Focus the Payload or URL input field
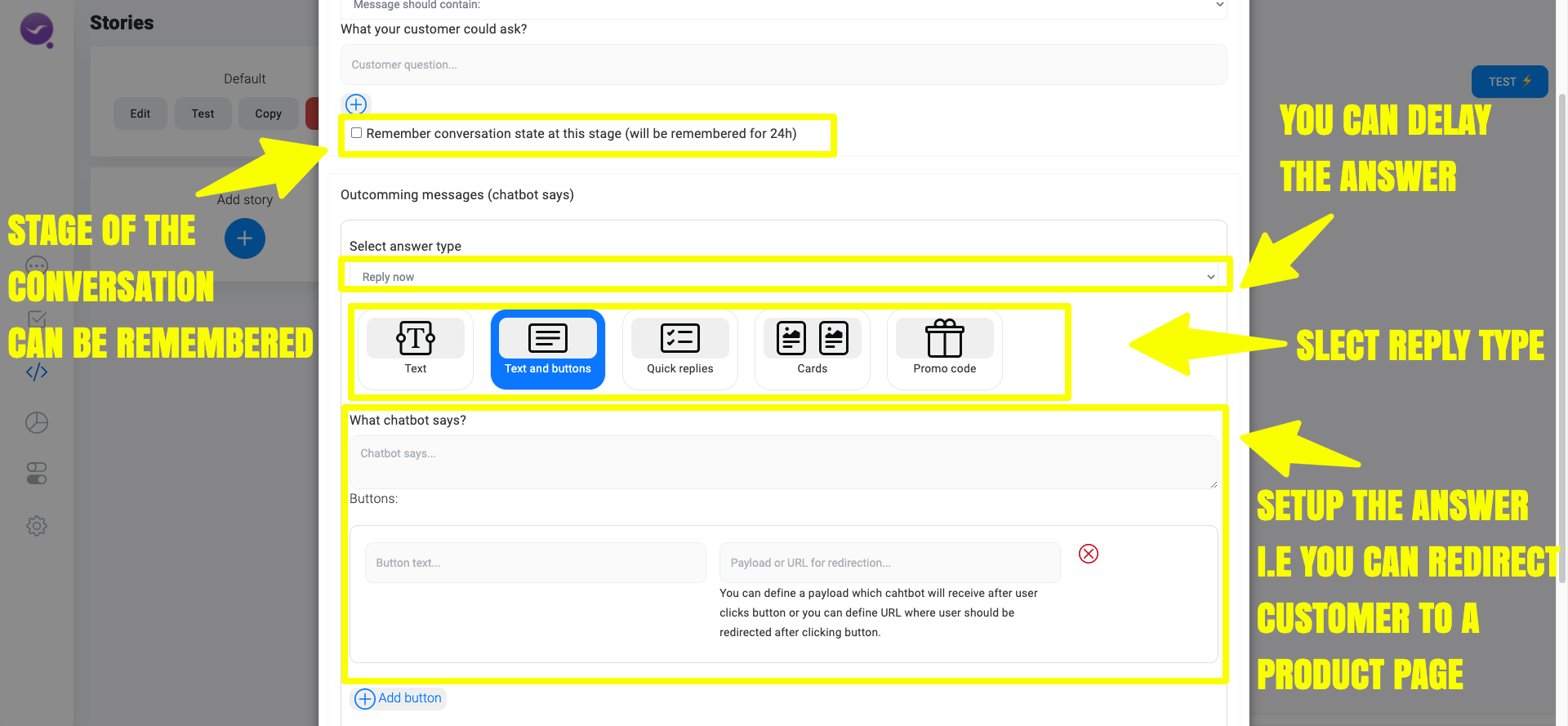1568x726 pixels. pyautogui.click(x=889, y=563)
